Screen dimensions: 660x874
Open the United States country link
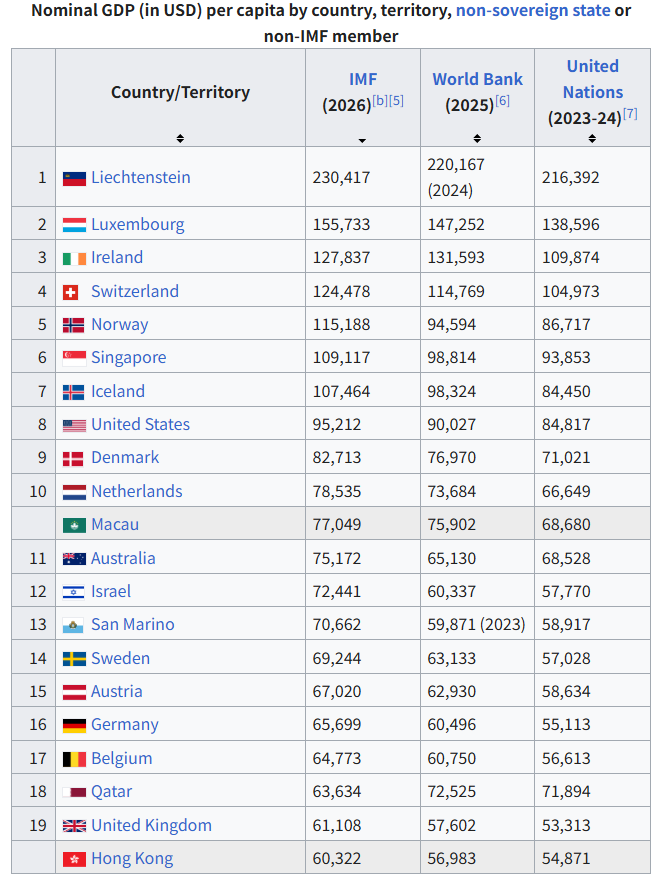(x=140, y=424)
